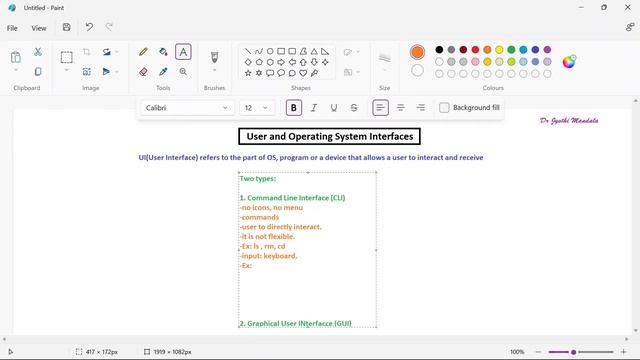This screenshot has height=360, width=640.
Task: Select the Text tool
Action: pyautogui.click(x=183, y=52)
